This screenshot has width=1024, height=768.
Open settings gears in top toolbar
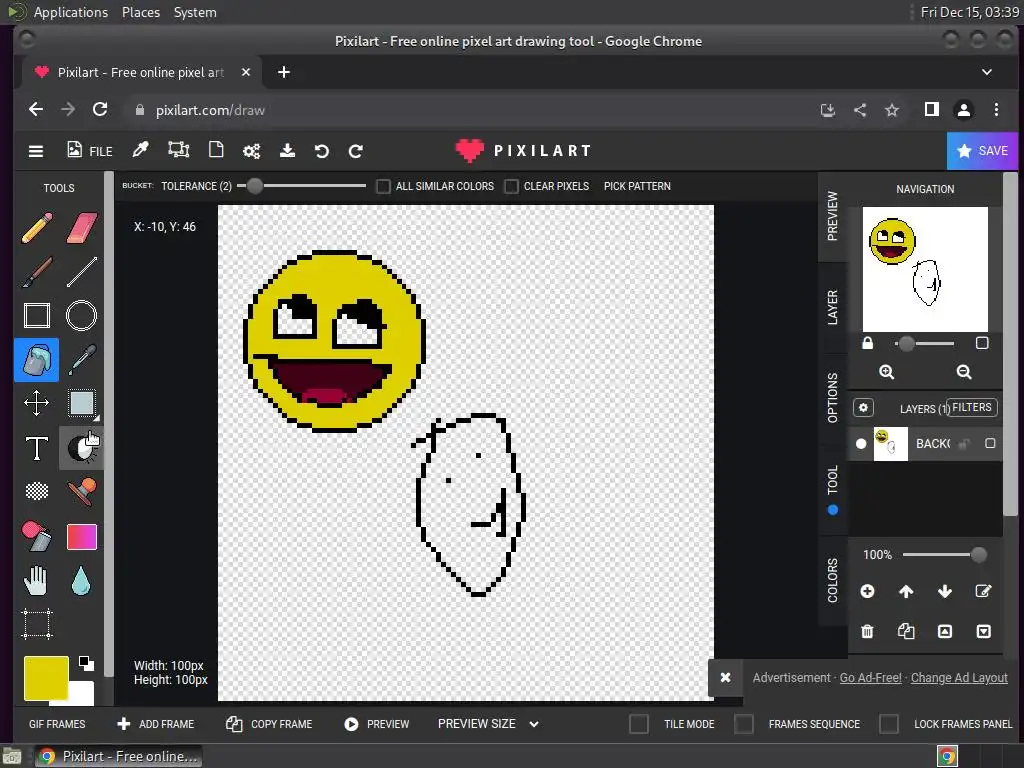pos(251,151)
